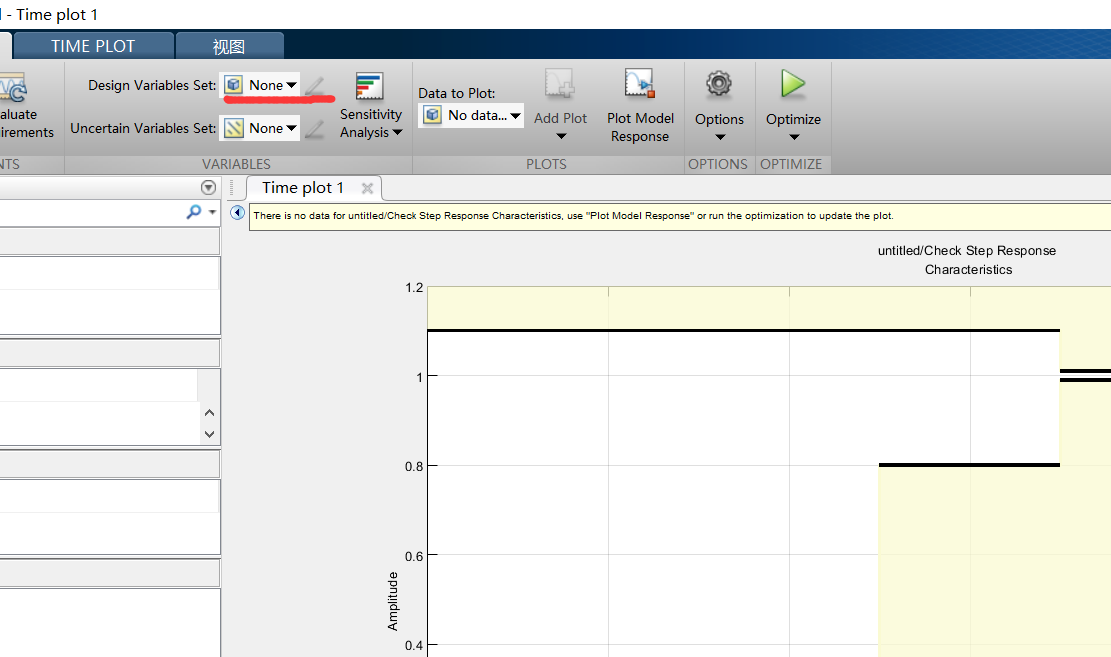This screenshot has height=657, width=1111.
Task: Click the plot title Check Step Response Characteristics
Action: point(967,260)
